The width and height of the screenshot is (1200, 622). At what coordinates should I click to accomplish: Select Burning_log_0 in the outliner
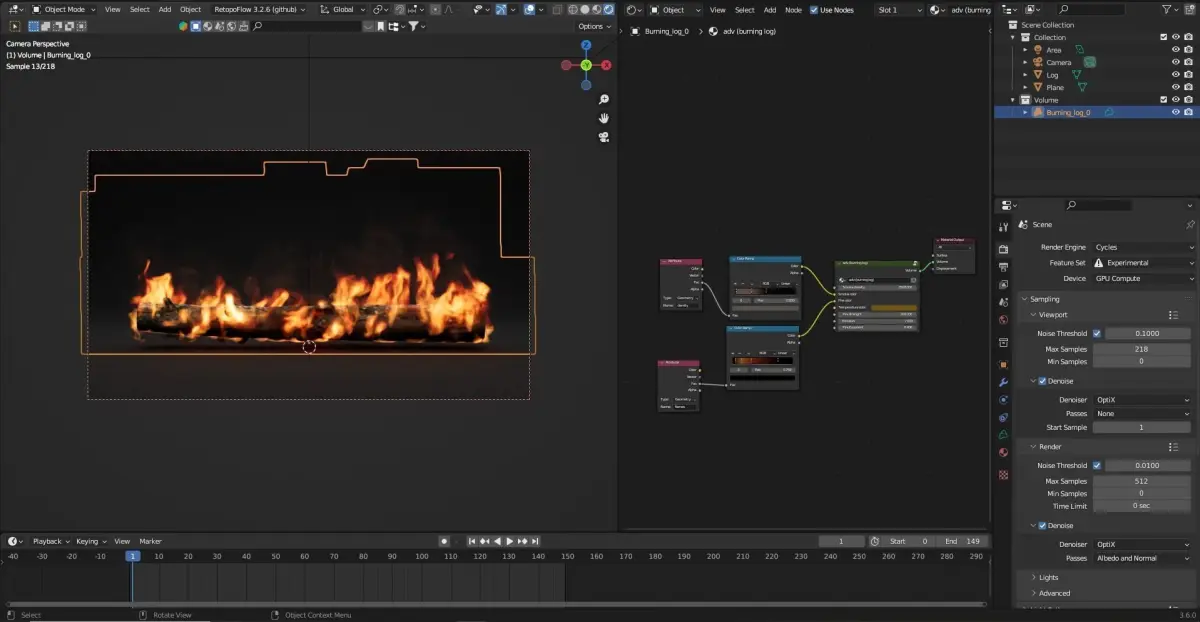click(1068, 113)
